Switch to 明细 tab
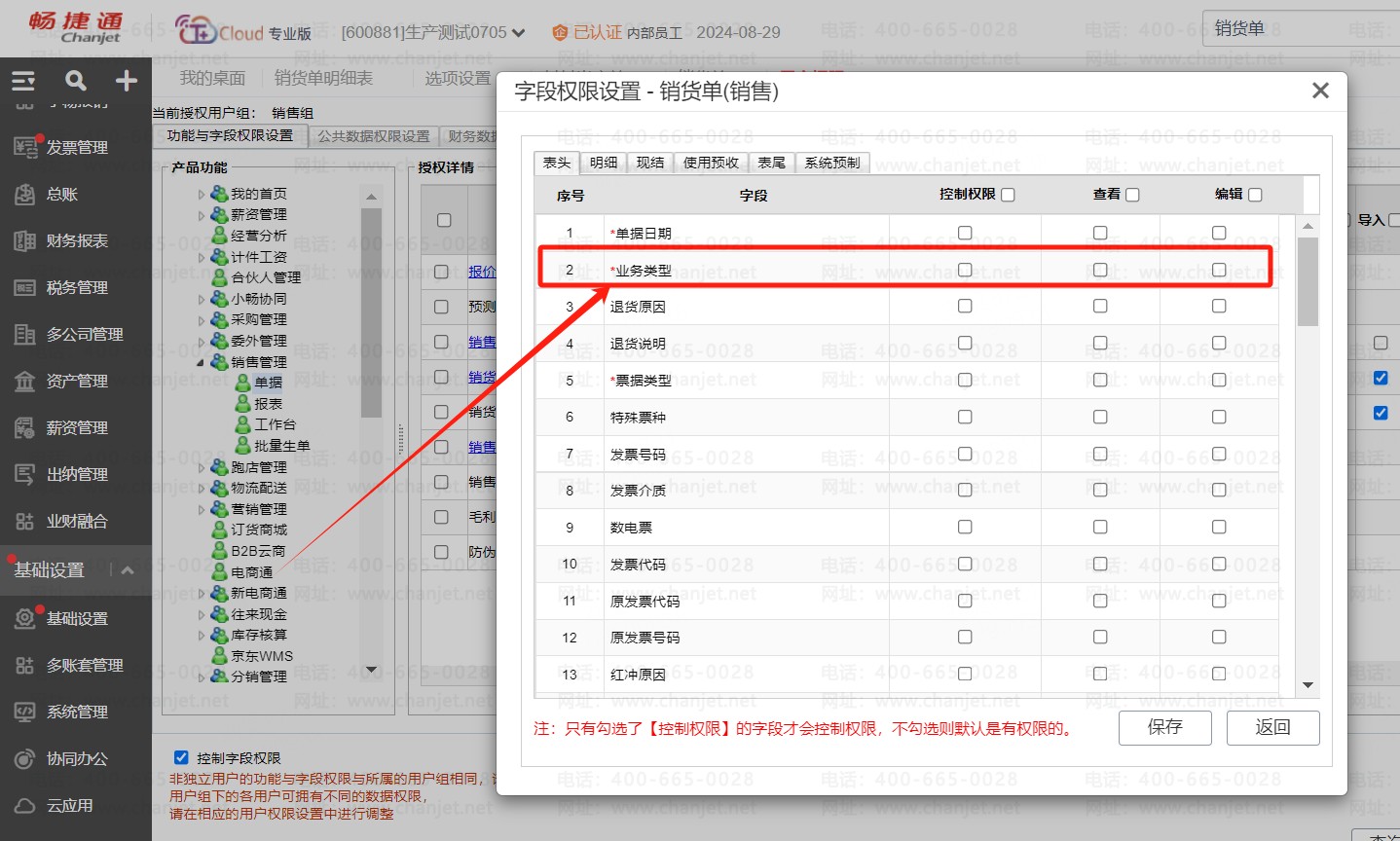The height and width of the screenshot is (841, 1400). click(x=604, y=163)
